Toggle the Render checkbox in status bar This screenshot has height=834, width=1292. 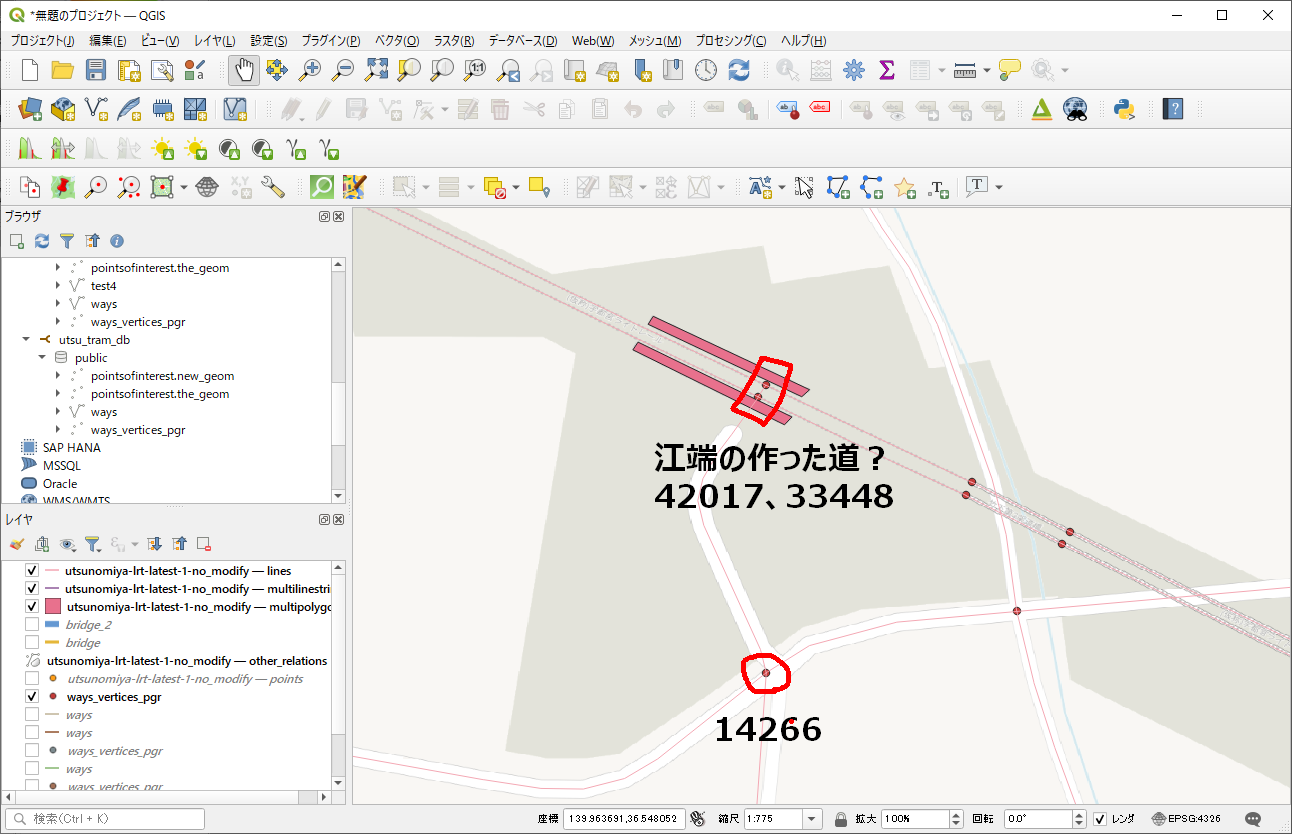(x=1100, y=819)
